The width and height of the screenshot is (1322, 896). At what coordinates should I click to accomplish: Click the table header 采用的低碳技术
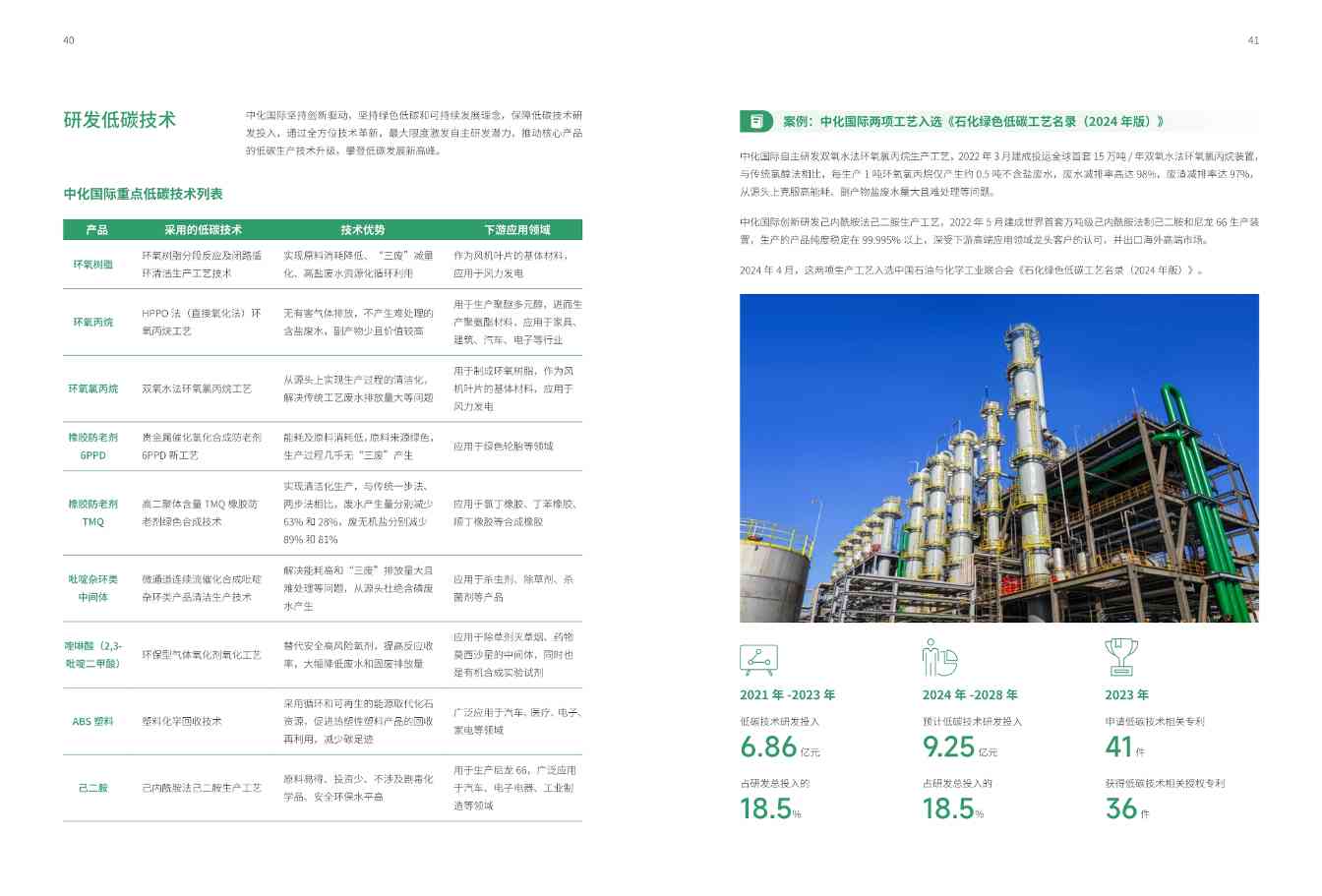click(203, 229)
